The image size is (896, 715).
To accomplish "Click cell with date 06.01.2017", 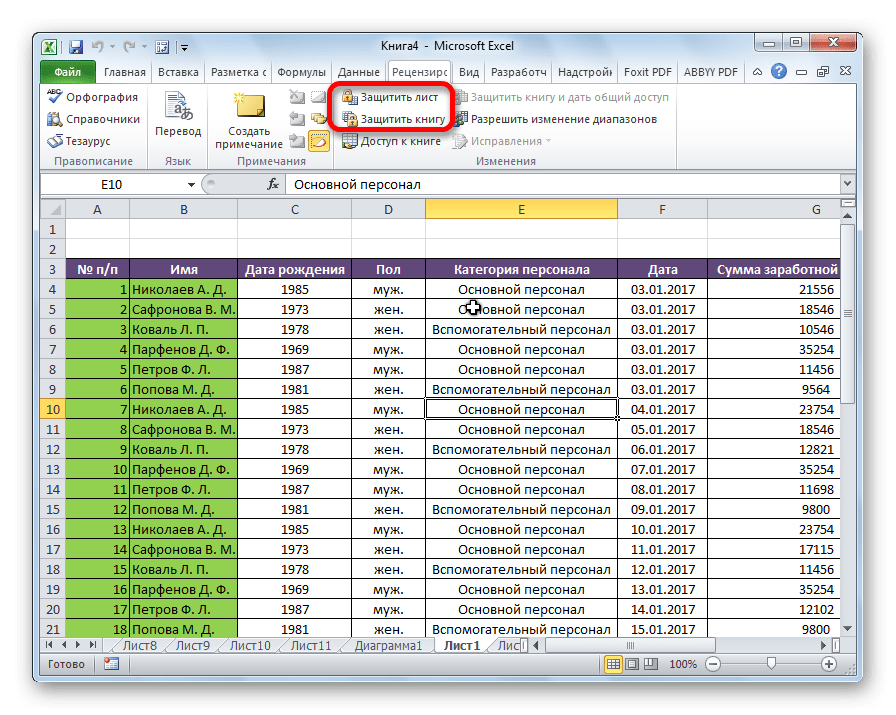I will pyautogui.click(x=662, y=449).
